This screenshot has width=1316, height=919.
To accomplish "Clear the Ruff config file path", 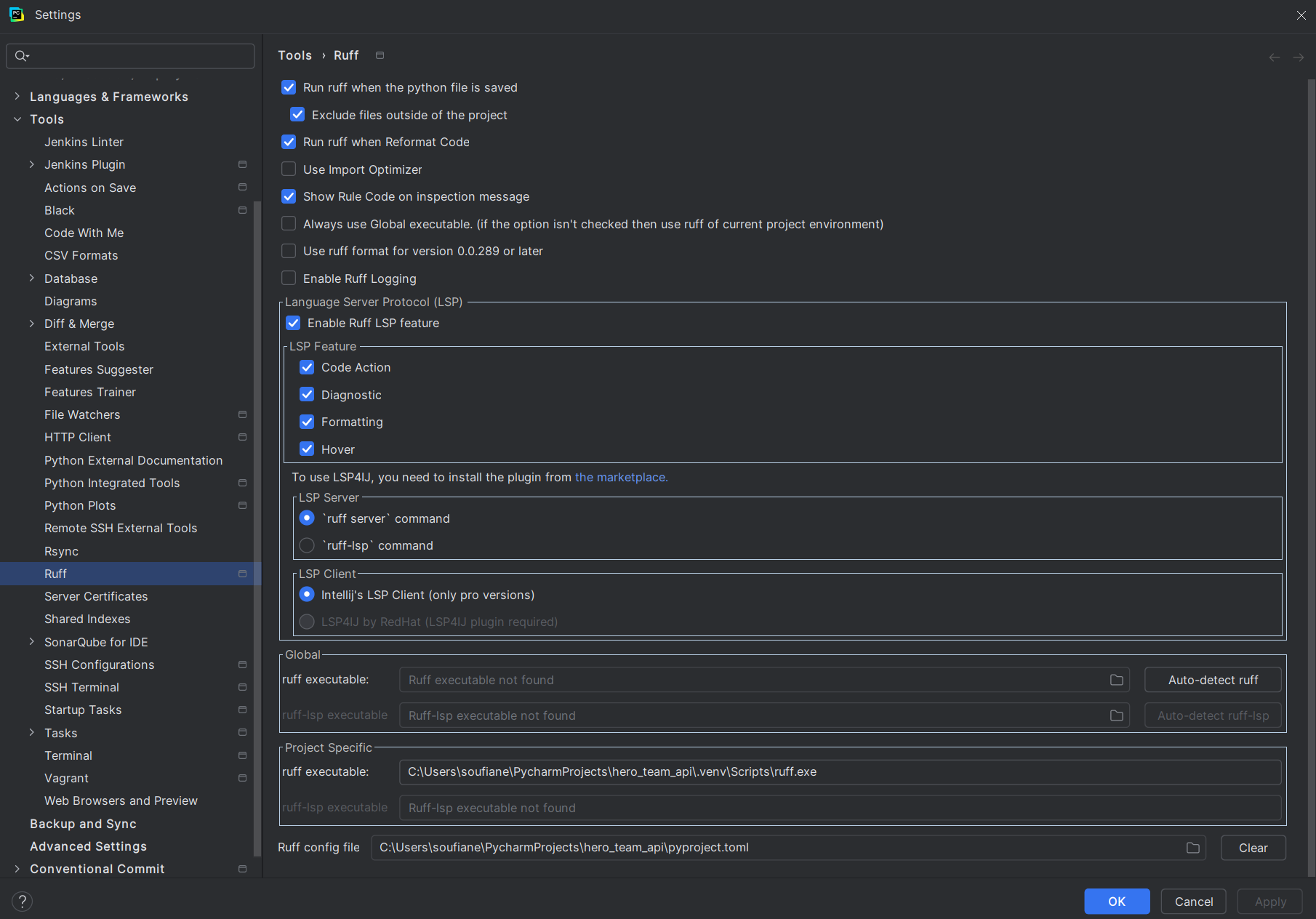I will point(1253,848).
